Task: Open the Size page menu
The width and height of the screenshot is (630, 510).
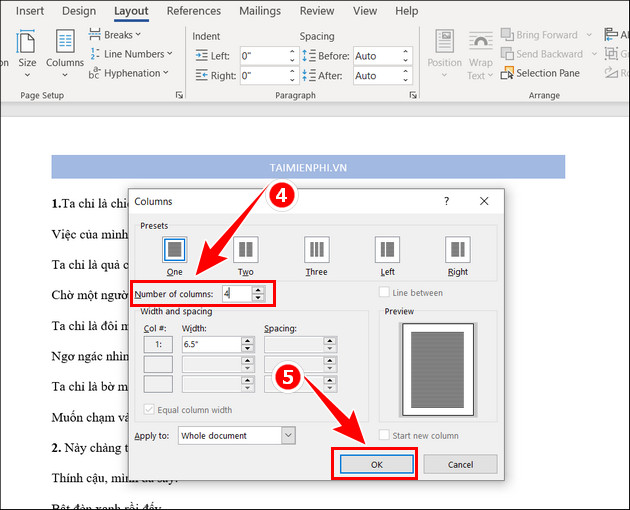Action: 27,53
